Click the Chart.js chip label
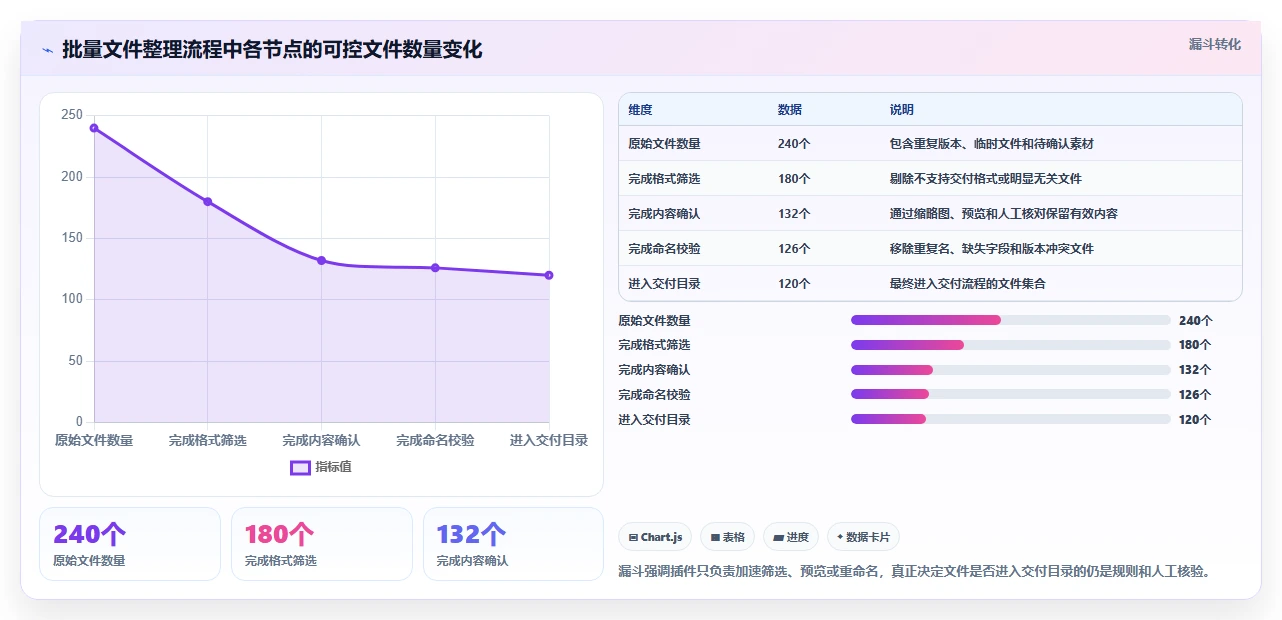This screenshot has width=1282, height=620. pyautogui.click(x=661, y=537)
